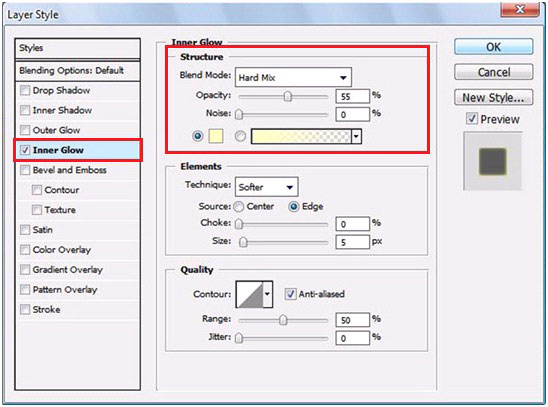Screen dimensions: 548x407
Task: Select the gradient glow radio button
Action: pyautogui.click(x=240, y=136)
